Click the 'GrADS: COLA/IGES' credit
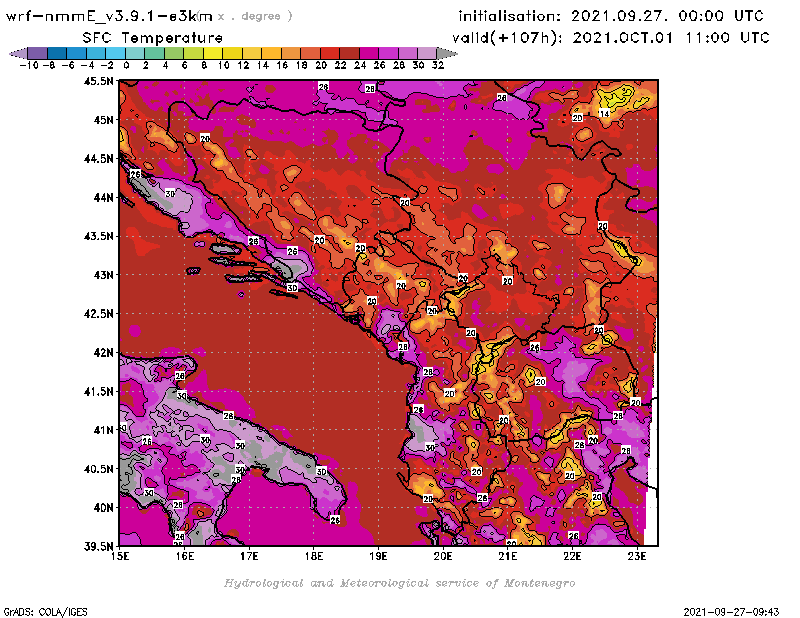 pyautogui.click(x=45, y=611)
